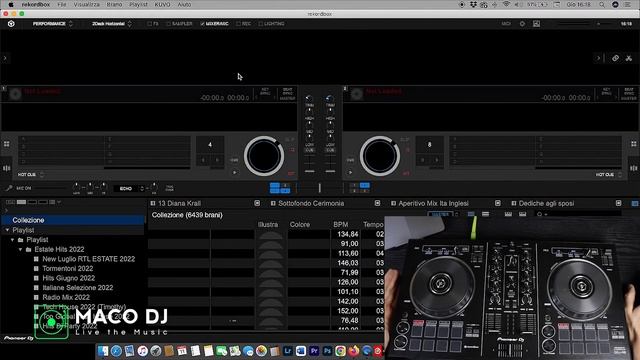The width and height of the screenshot is (640, 360).
Task: Expand the left side panel arrow
Action: click(5, 58)
